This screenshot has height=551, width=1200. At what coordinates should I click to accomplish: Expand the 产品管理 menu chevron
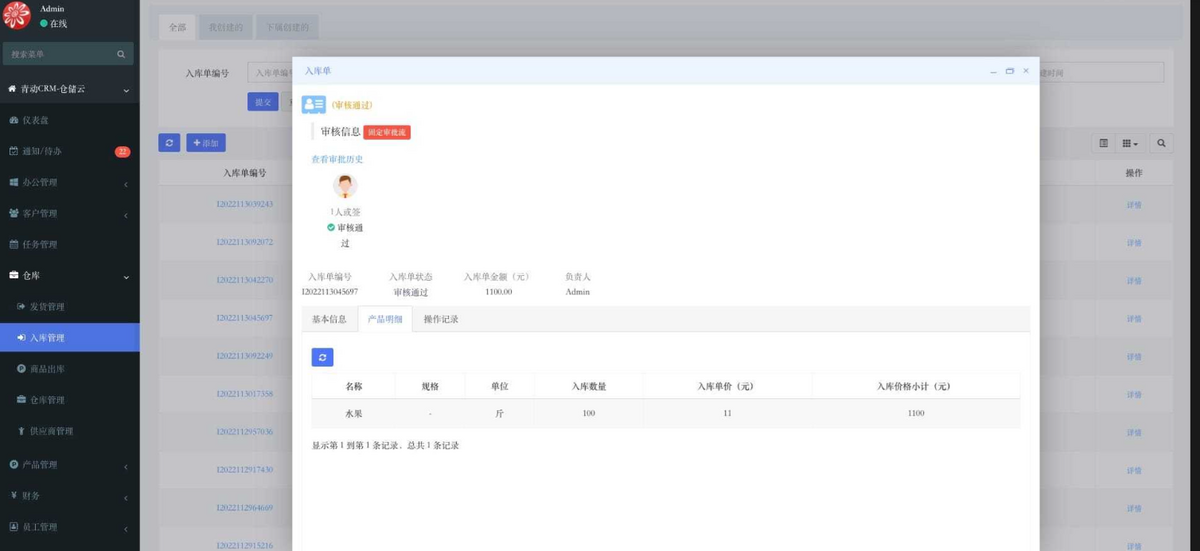click(x=126, y=465)
